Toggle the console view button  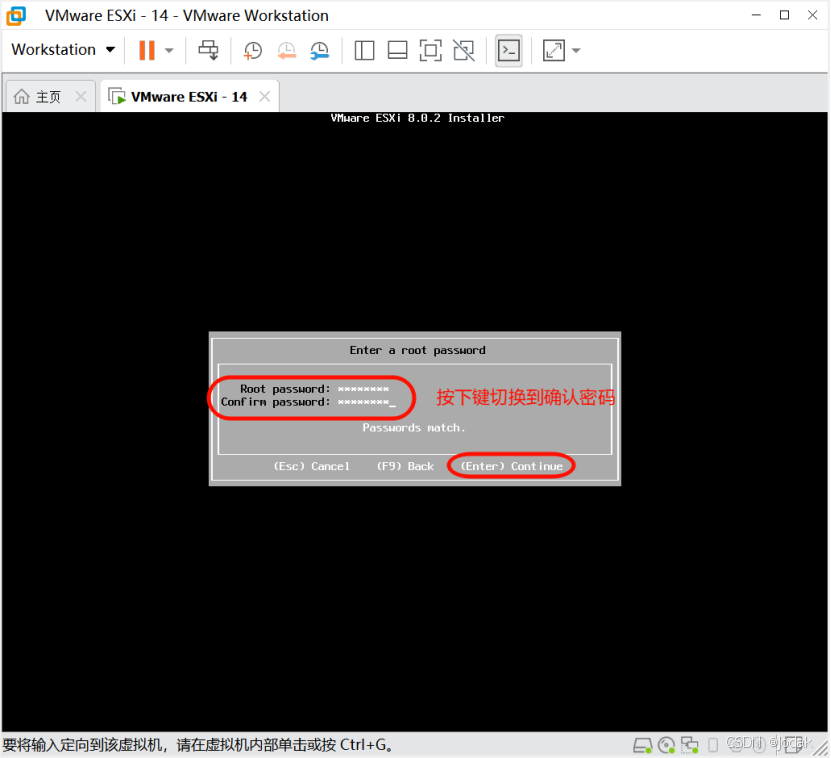point(509,51)
